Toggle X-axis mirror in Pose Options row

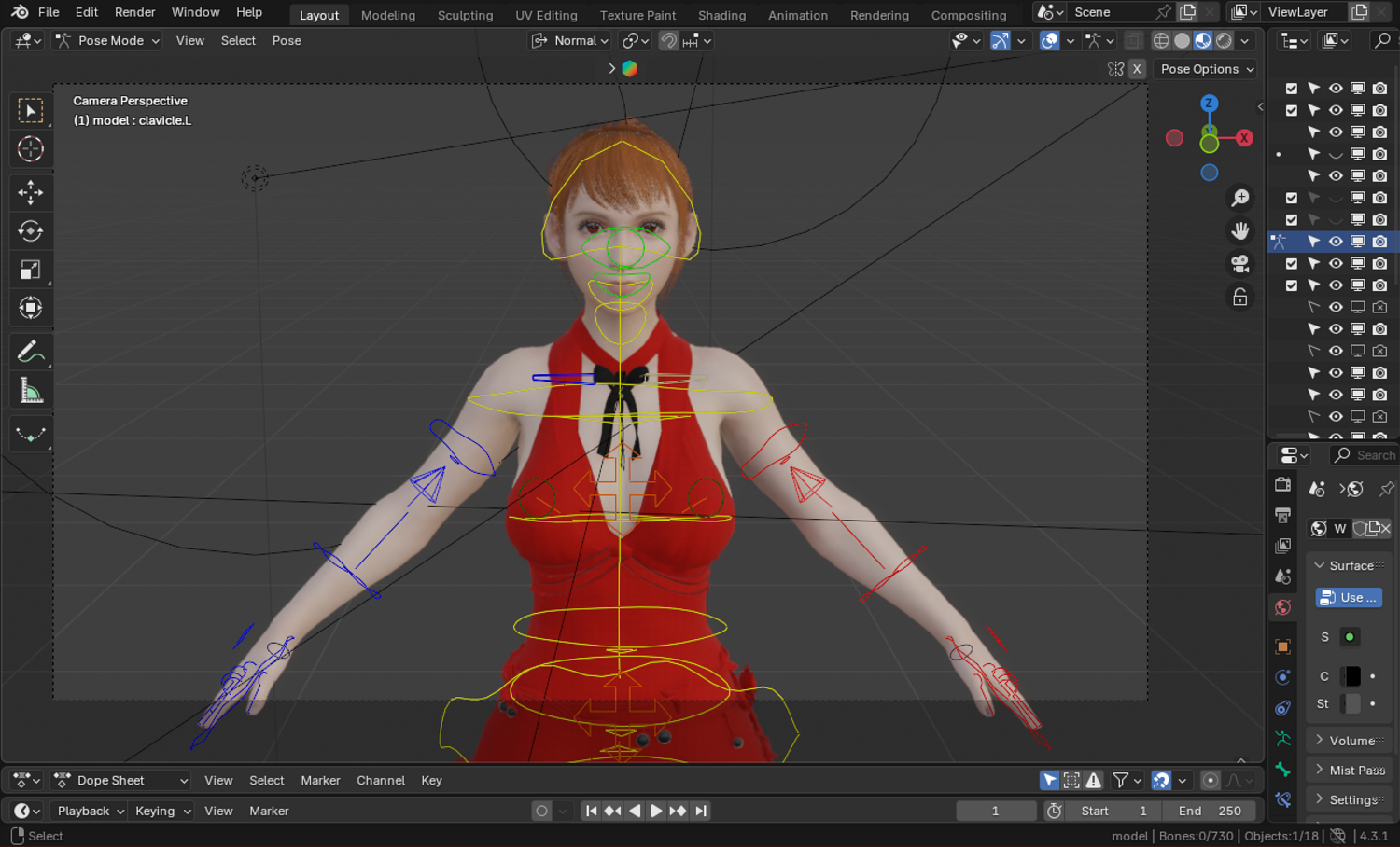coord(1137,69)
